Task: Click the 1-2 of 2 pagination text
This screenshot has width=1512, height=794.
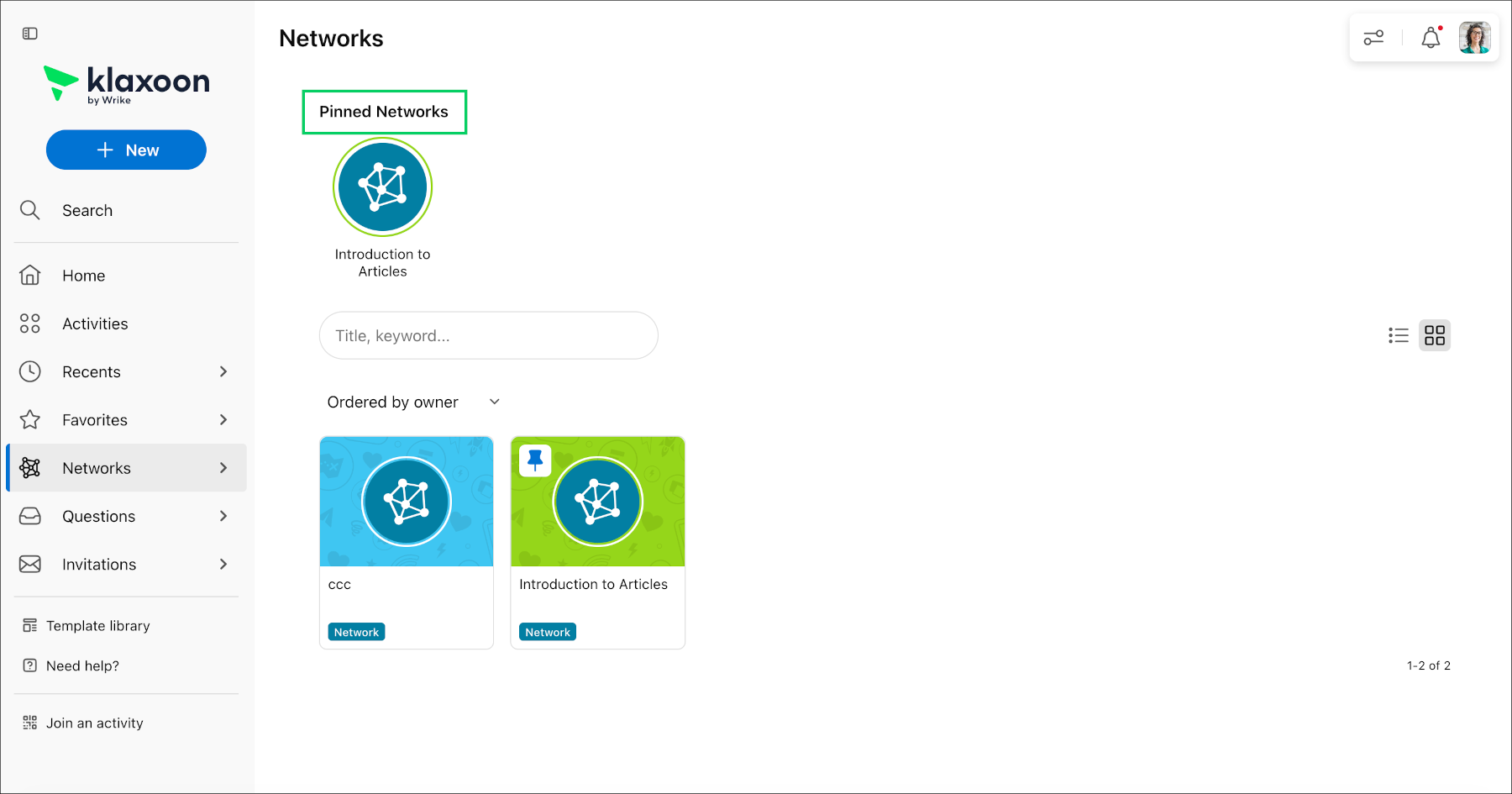Action: click(x=1429, y=665)
